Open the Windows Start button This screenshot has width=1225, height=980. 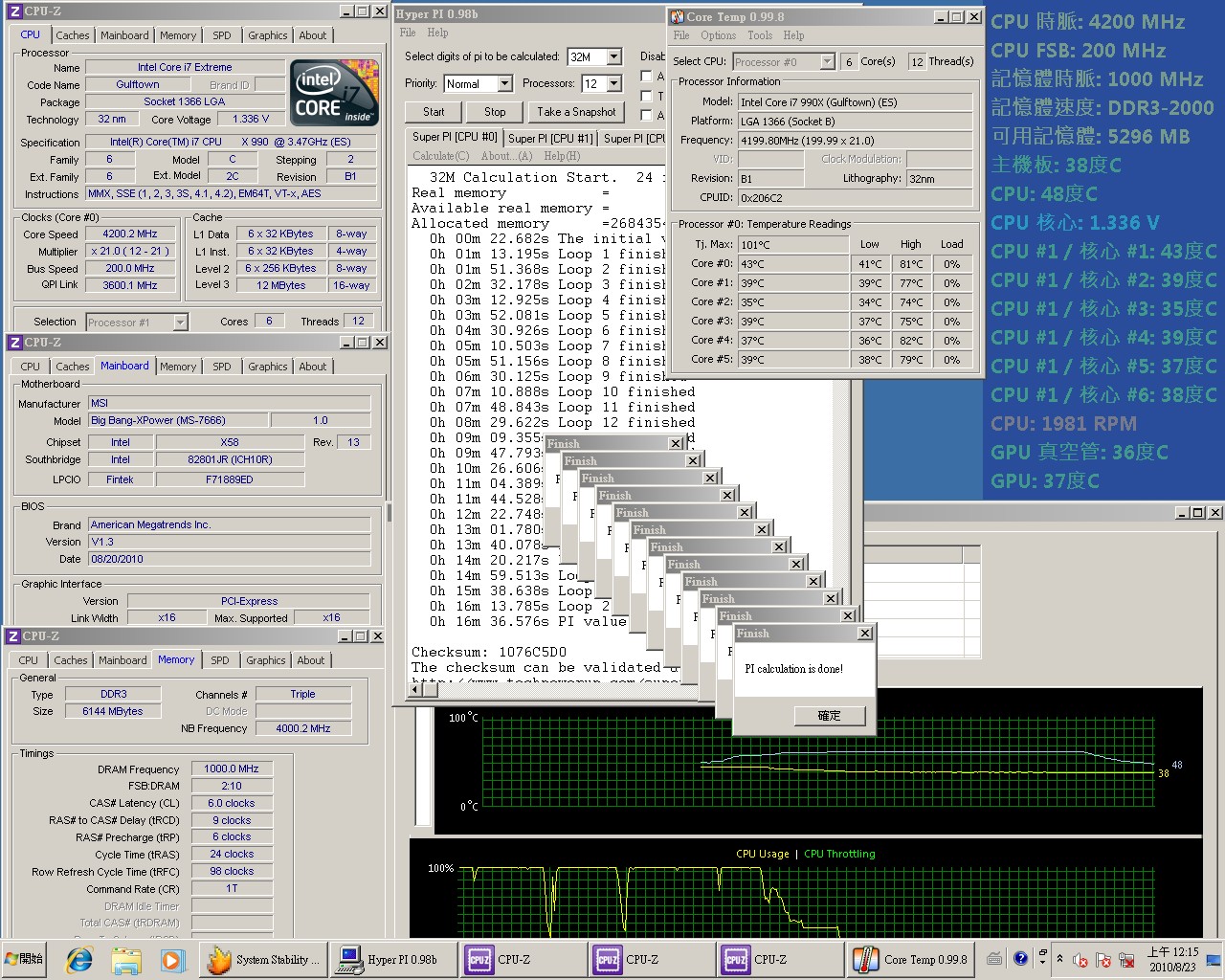tap(25, 959)
